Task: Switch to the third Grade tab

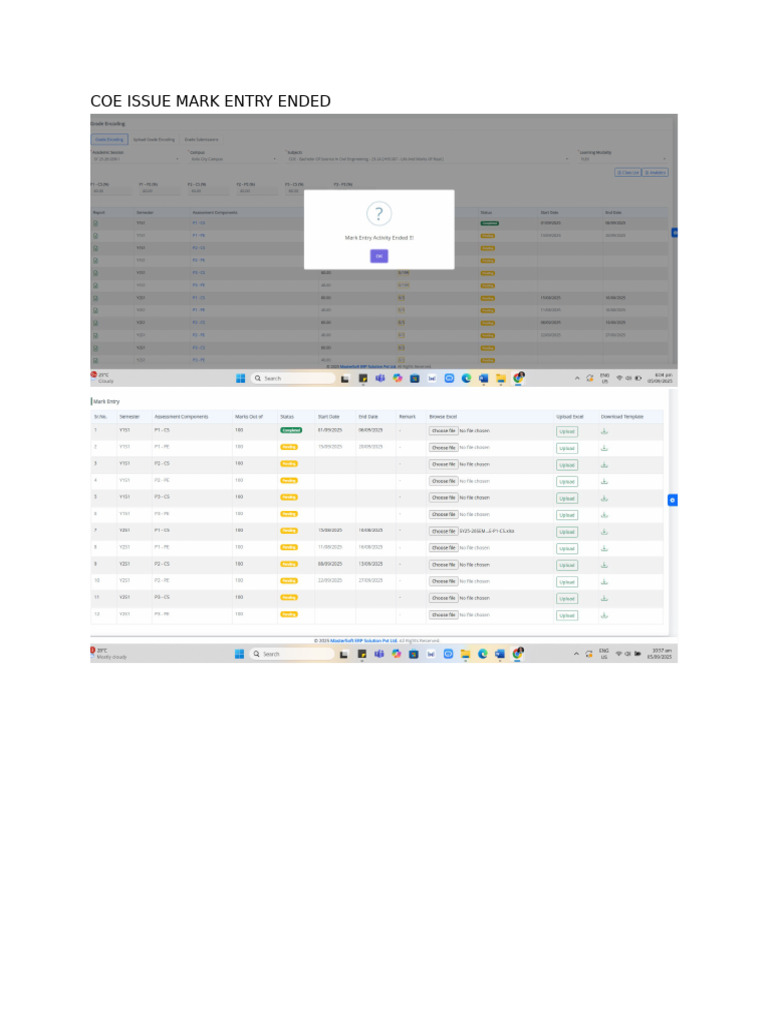Action: pyautogui.click(x=201, y=139)
